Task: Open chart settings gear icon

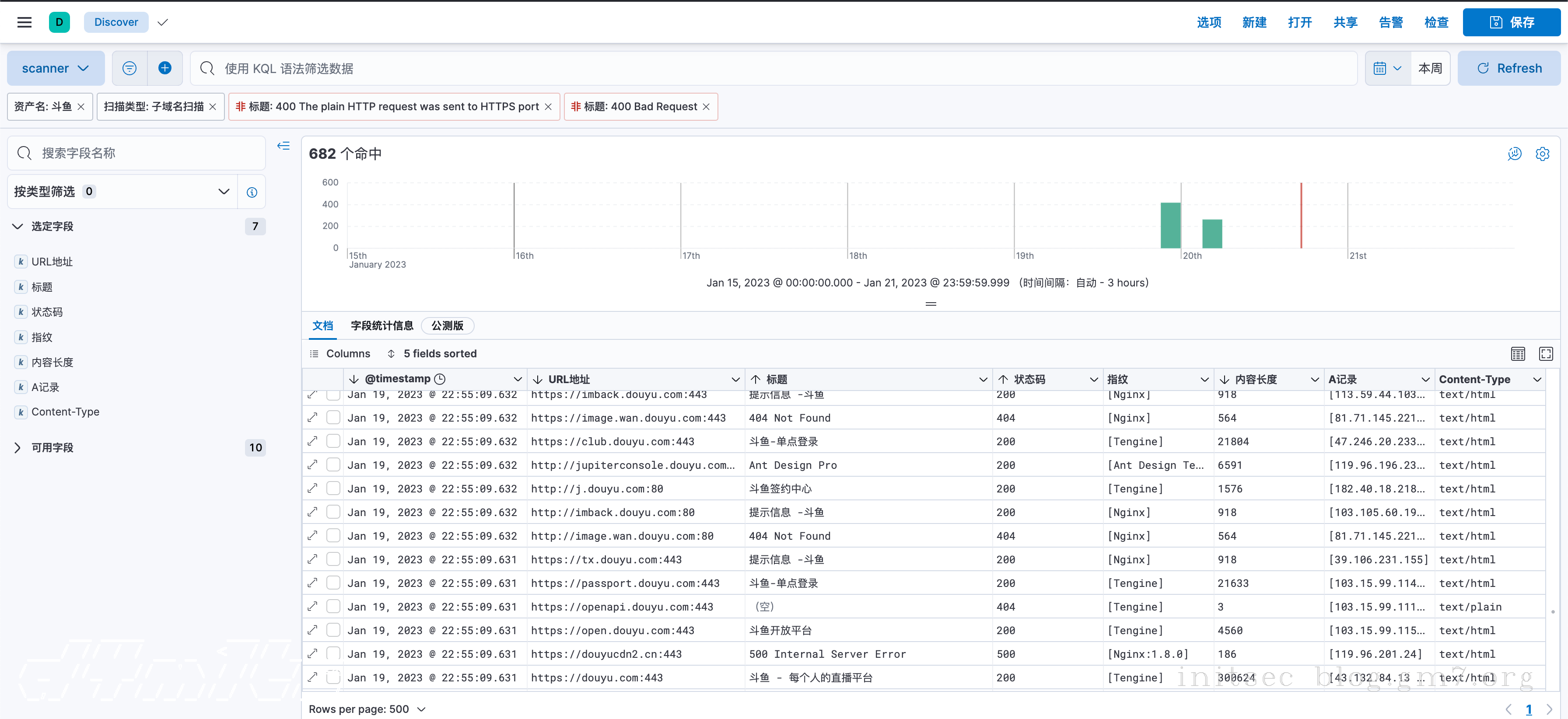Action: (1542, 154)
